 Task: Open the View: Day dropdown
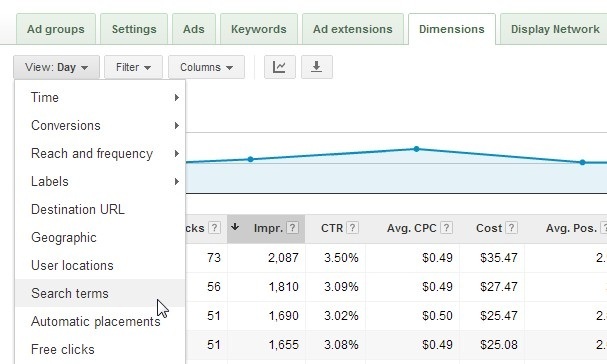pos(57,67)
